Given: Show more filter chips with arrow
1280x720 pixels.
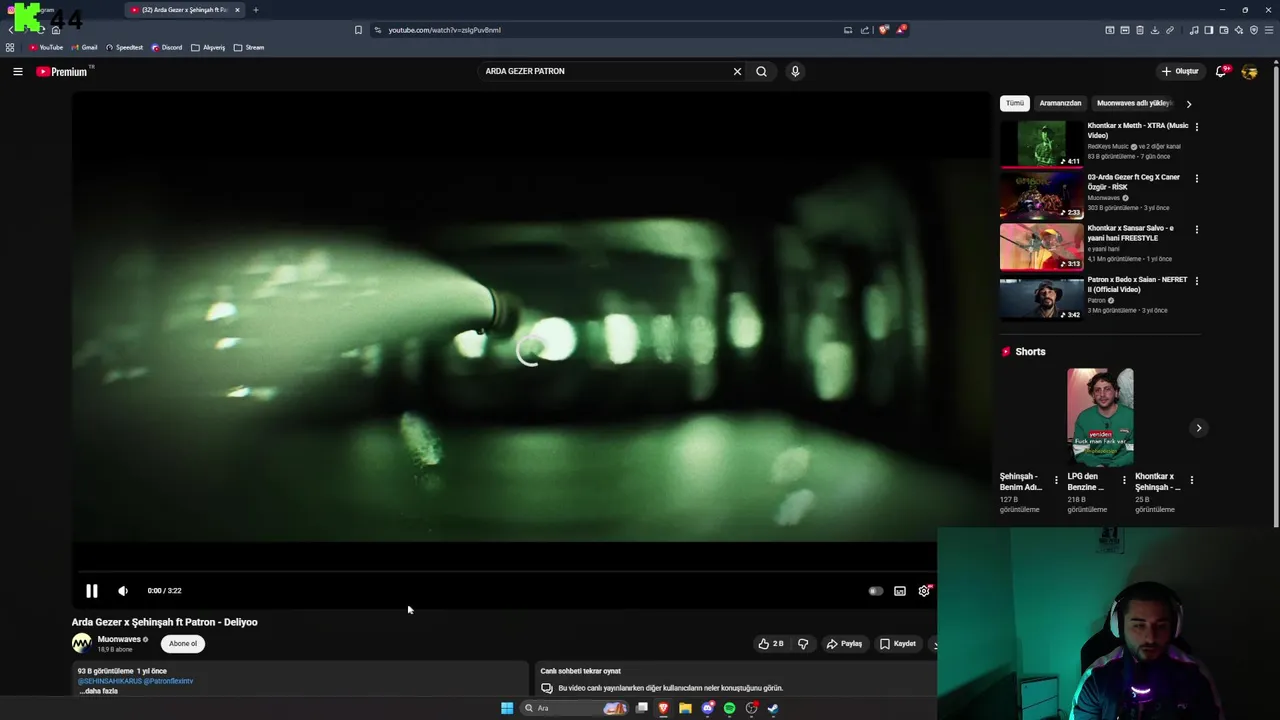Looking at the screenshot, I should (x=1189, y=104).
